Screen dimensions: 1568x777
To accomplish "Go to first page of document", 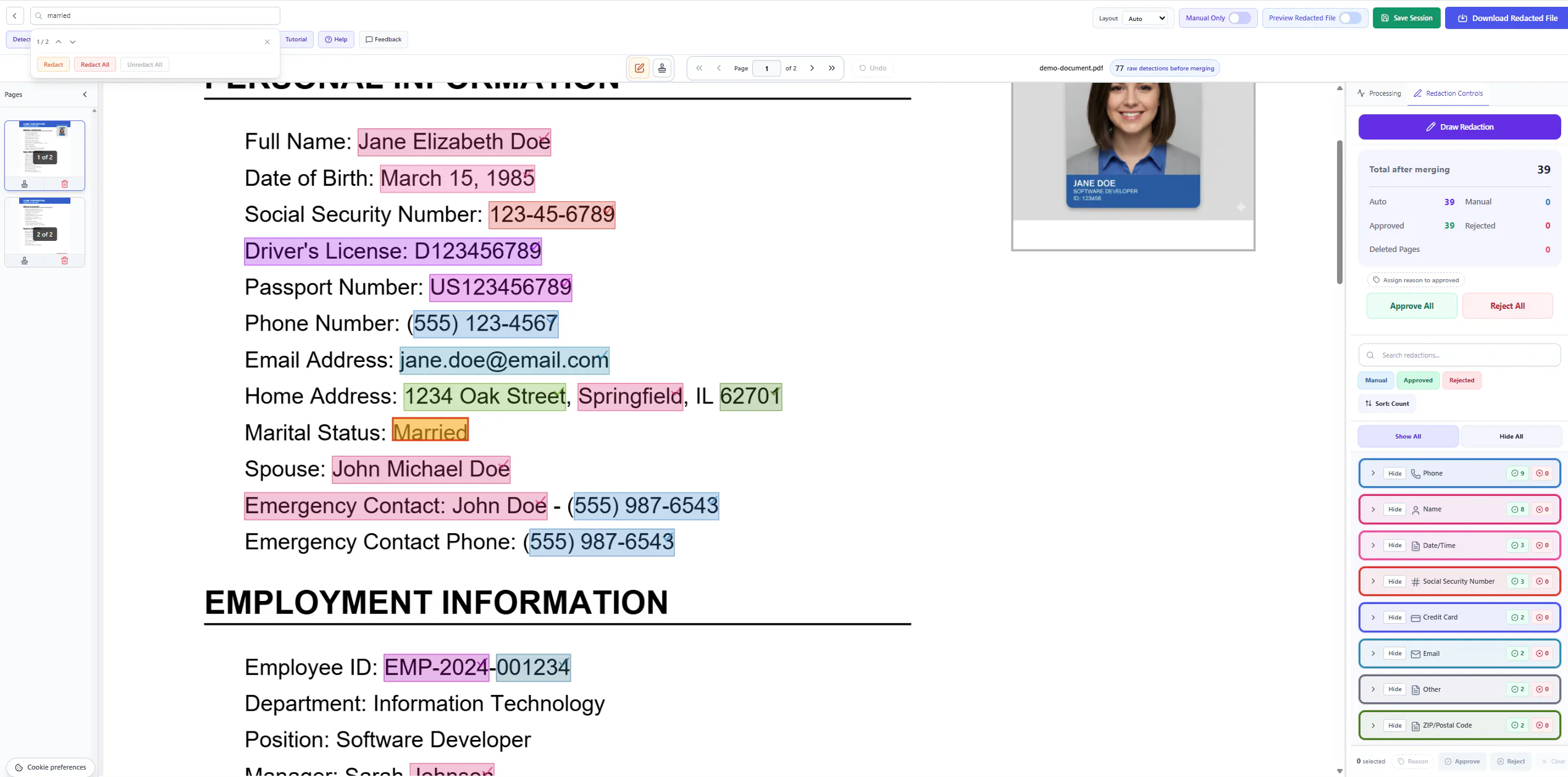I will coord(699,68).
